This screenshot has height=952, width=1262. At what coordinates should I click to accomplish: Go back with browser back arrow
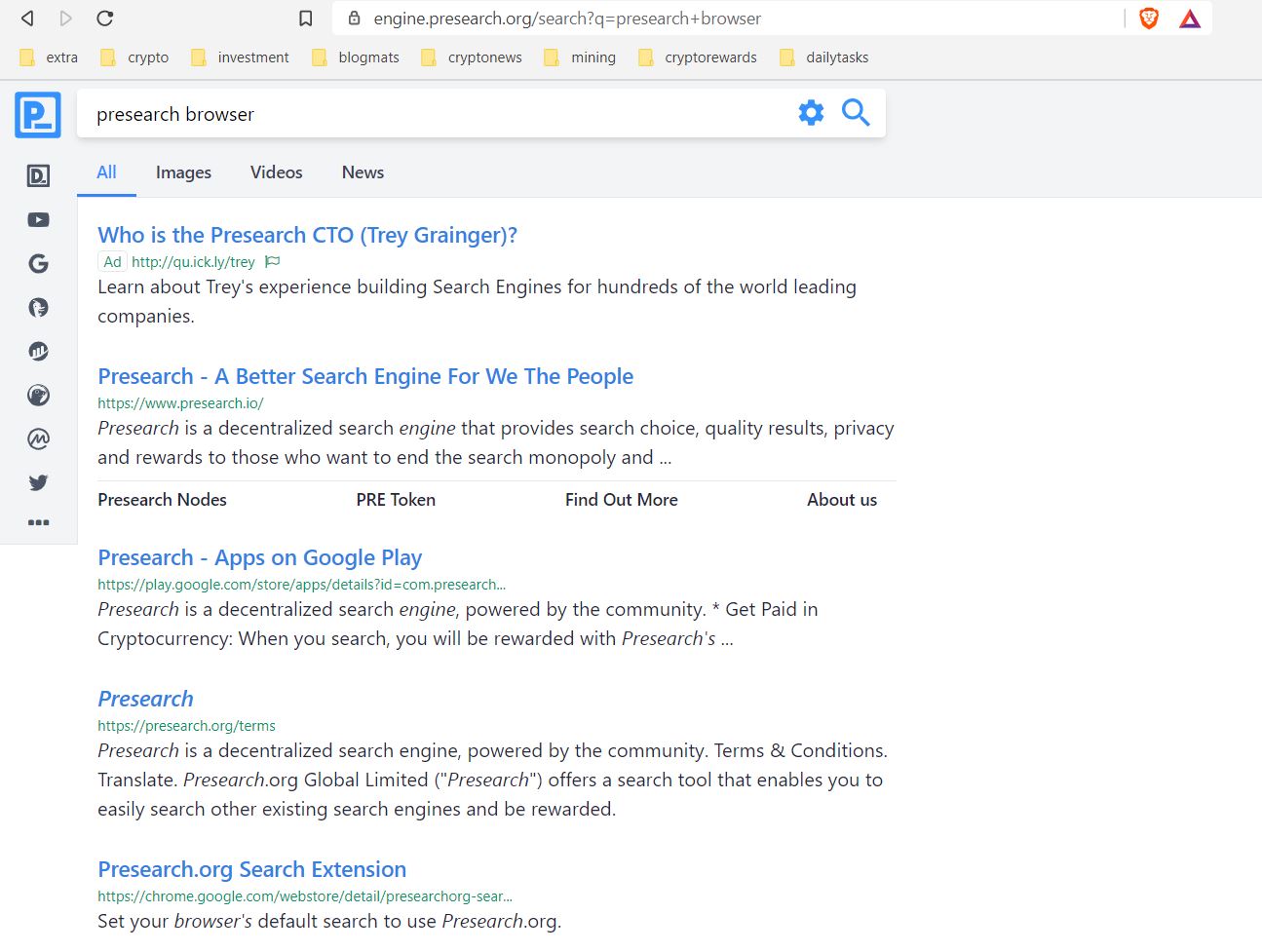click(27, 18)
